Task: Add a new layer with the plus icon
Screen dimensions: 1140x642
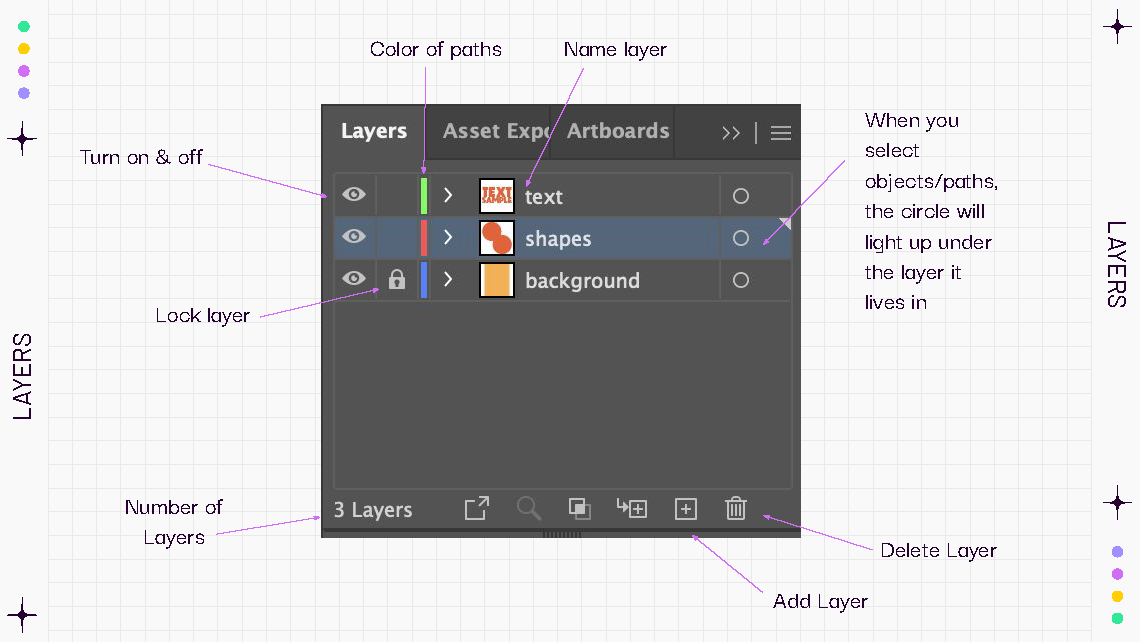Action: [686, 509]
